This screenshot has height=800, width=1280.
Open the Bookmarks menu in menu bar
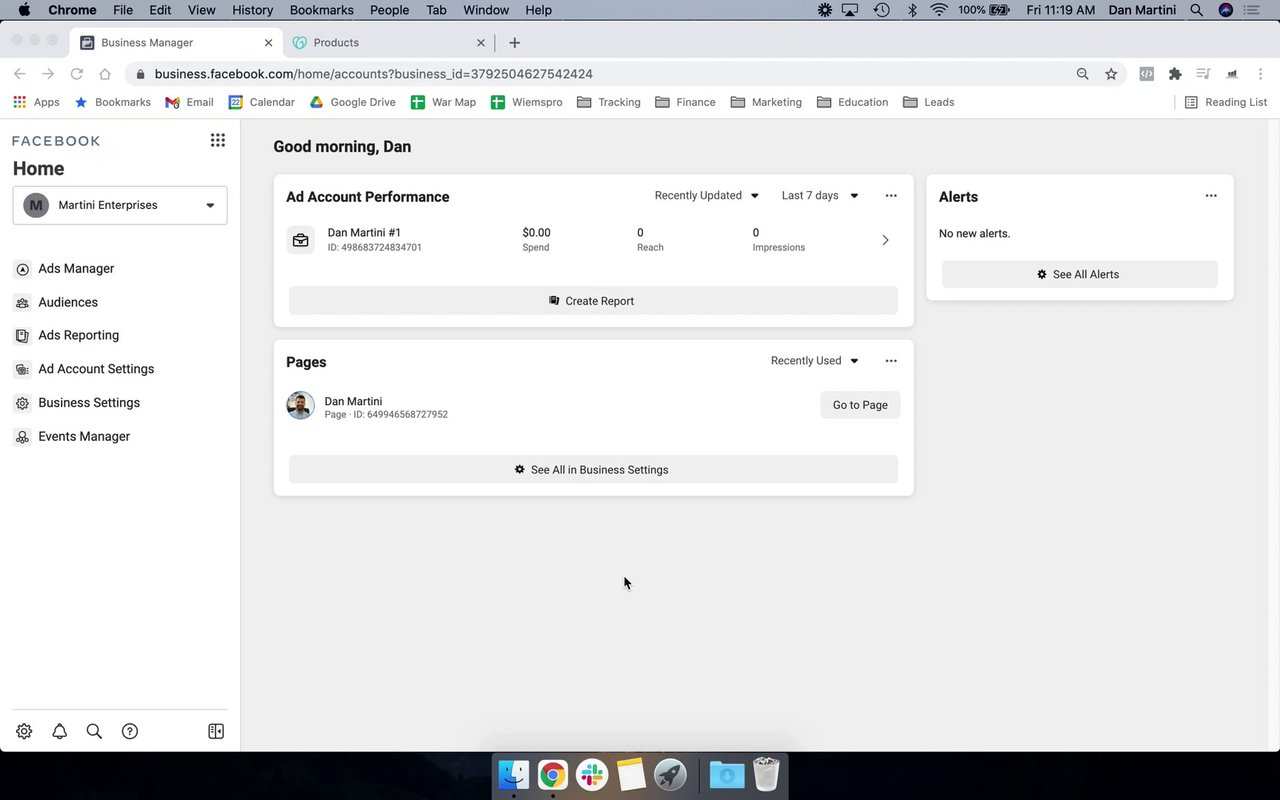(x=321, y=10)
